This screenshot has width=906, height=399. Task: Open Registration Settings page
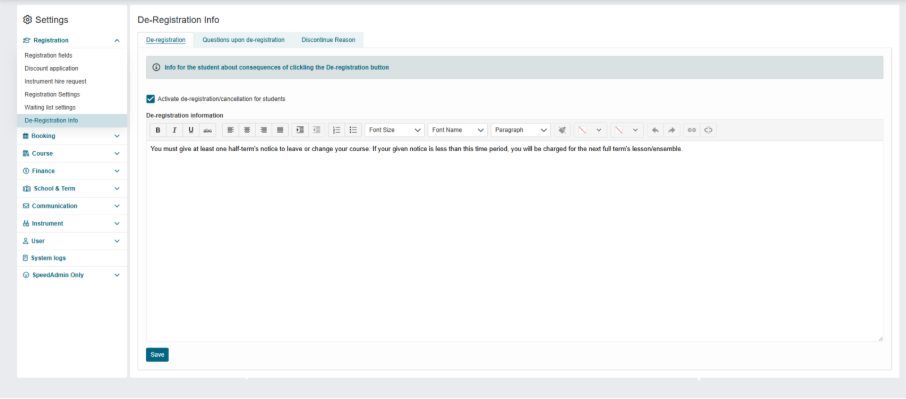pyautogui.click(x=52, y=94)
